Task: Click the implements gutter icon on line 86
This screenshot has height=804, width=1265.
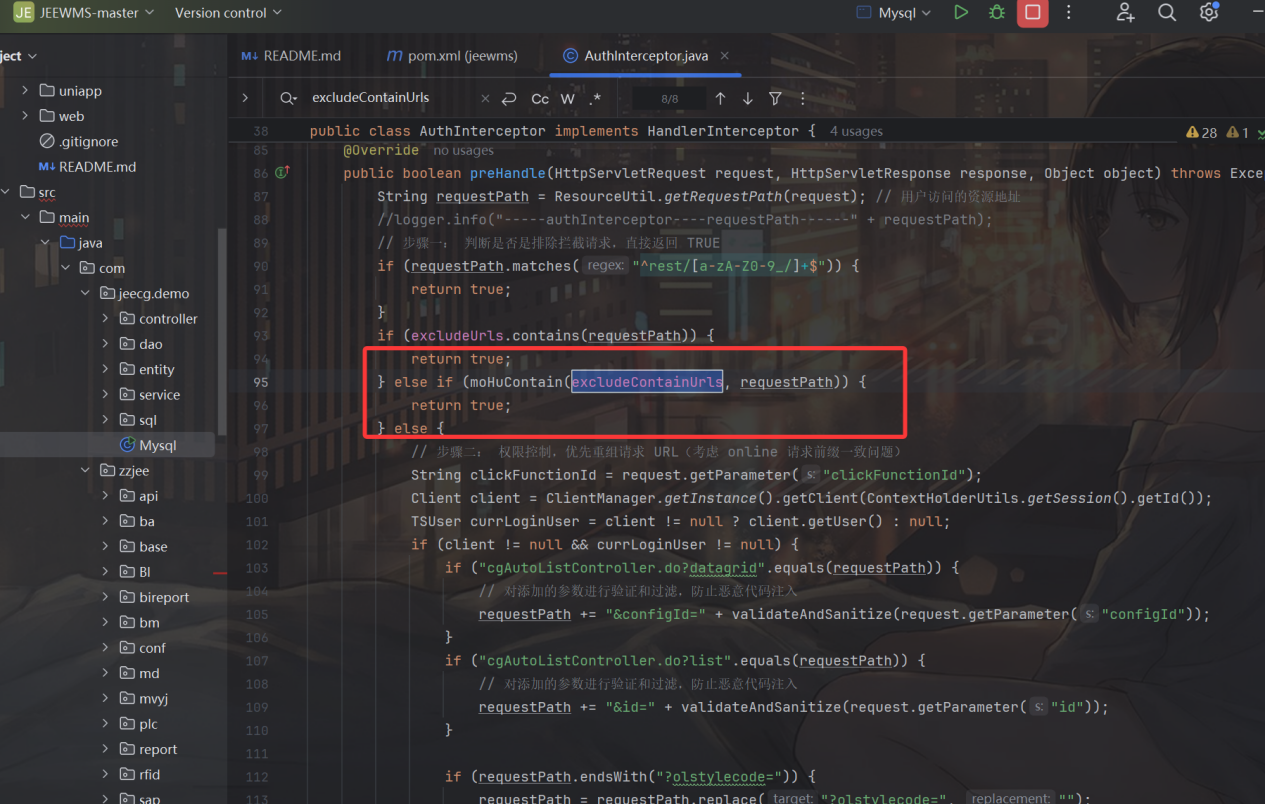Action: (282, 173)
